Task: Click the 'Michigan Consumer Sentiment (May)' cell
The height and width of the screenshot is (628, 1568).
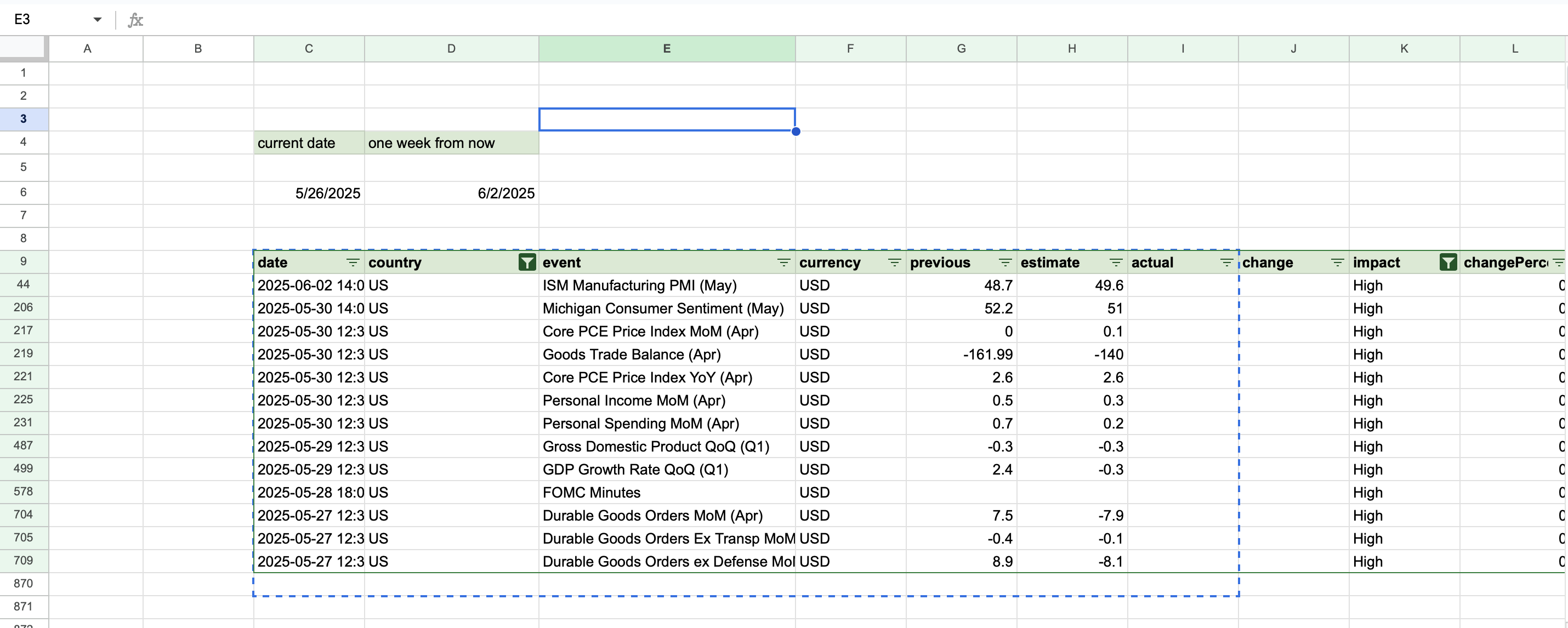Action: (667, 309)
